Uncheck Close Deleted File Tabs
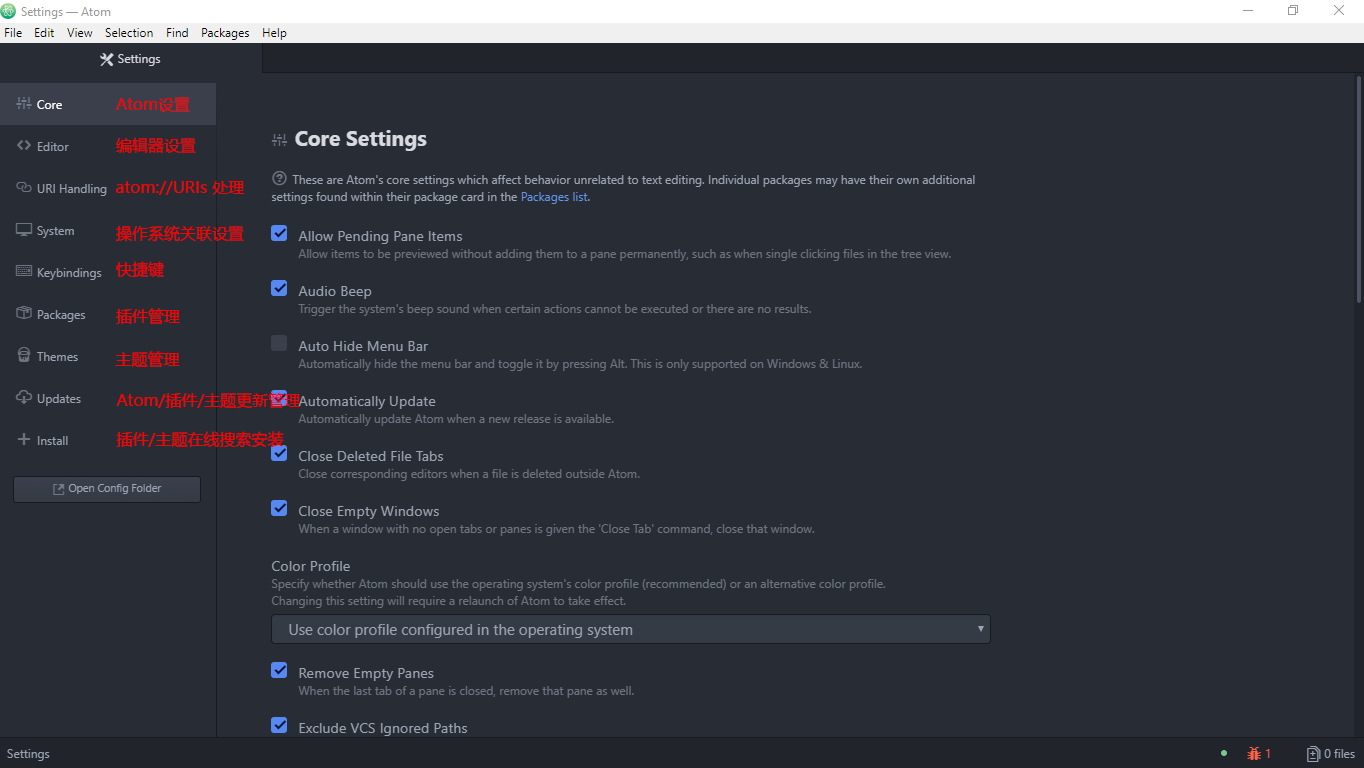Image resolution: width=1364 pixels, height=768 pixels. click(x=279, y=453)
